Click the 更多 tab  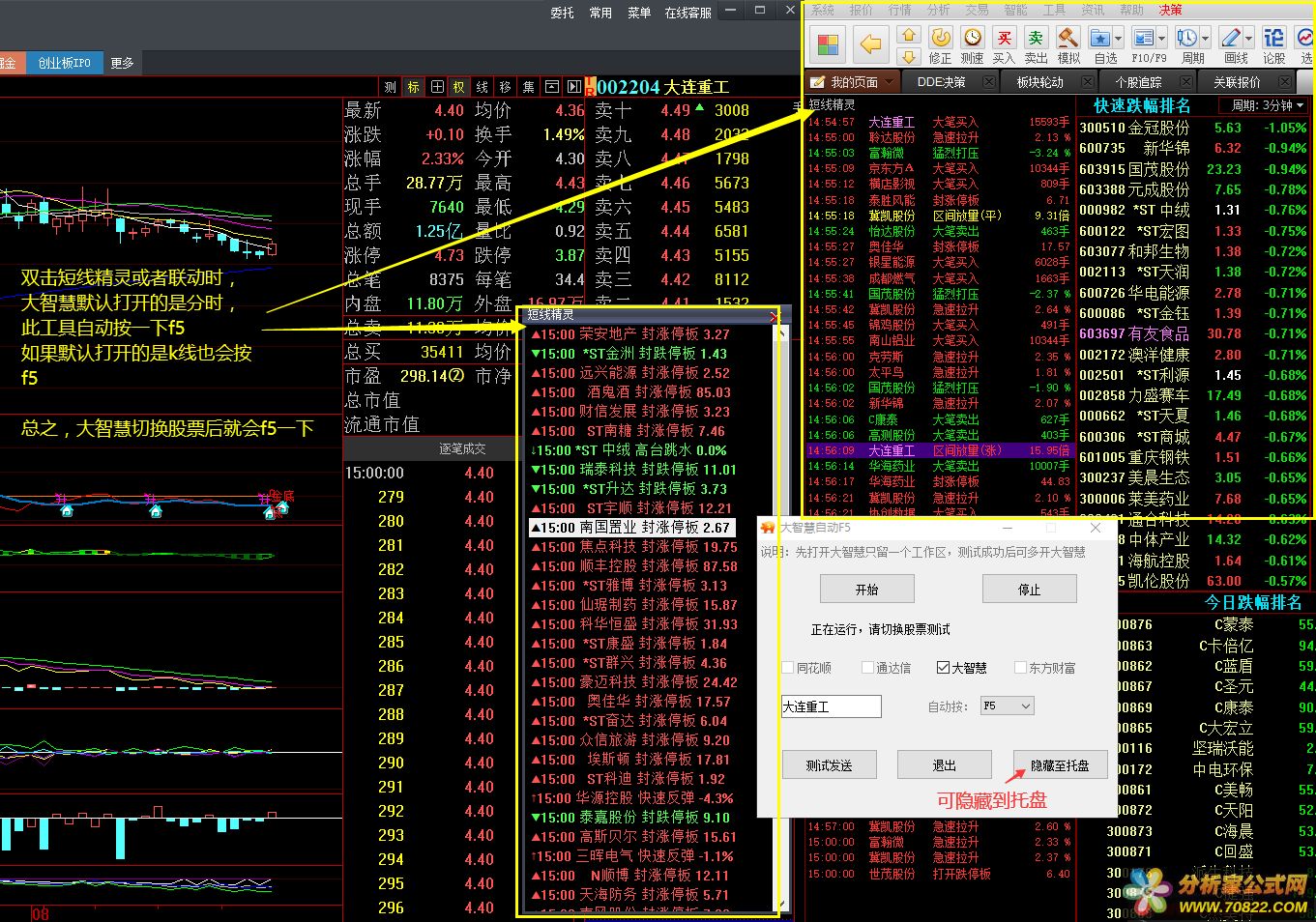[122, 63]
